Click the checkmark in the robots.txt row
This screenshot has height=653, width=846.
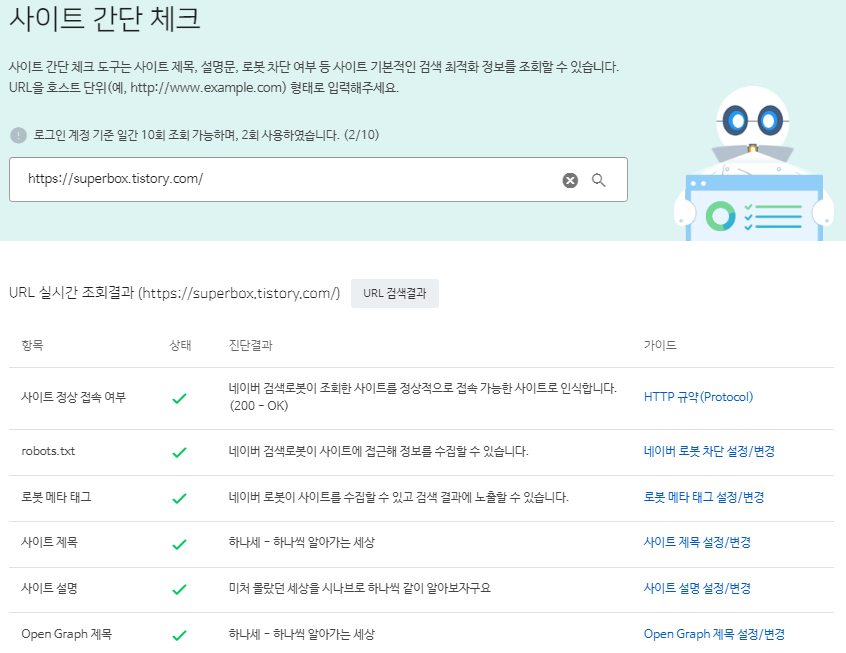pyautogui.click(x=180, y=452)
